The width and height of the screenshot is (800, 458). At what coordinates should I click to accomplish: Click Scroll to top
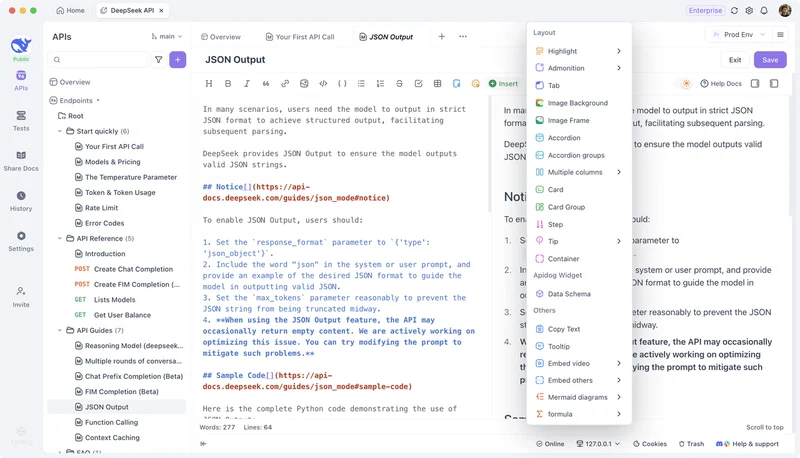pos(764,427)
